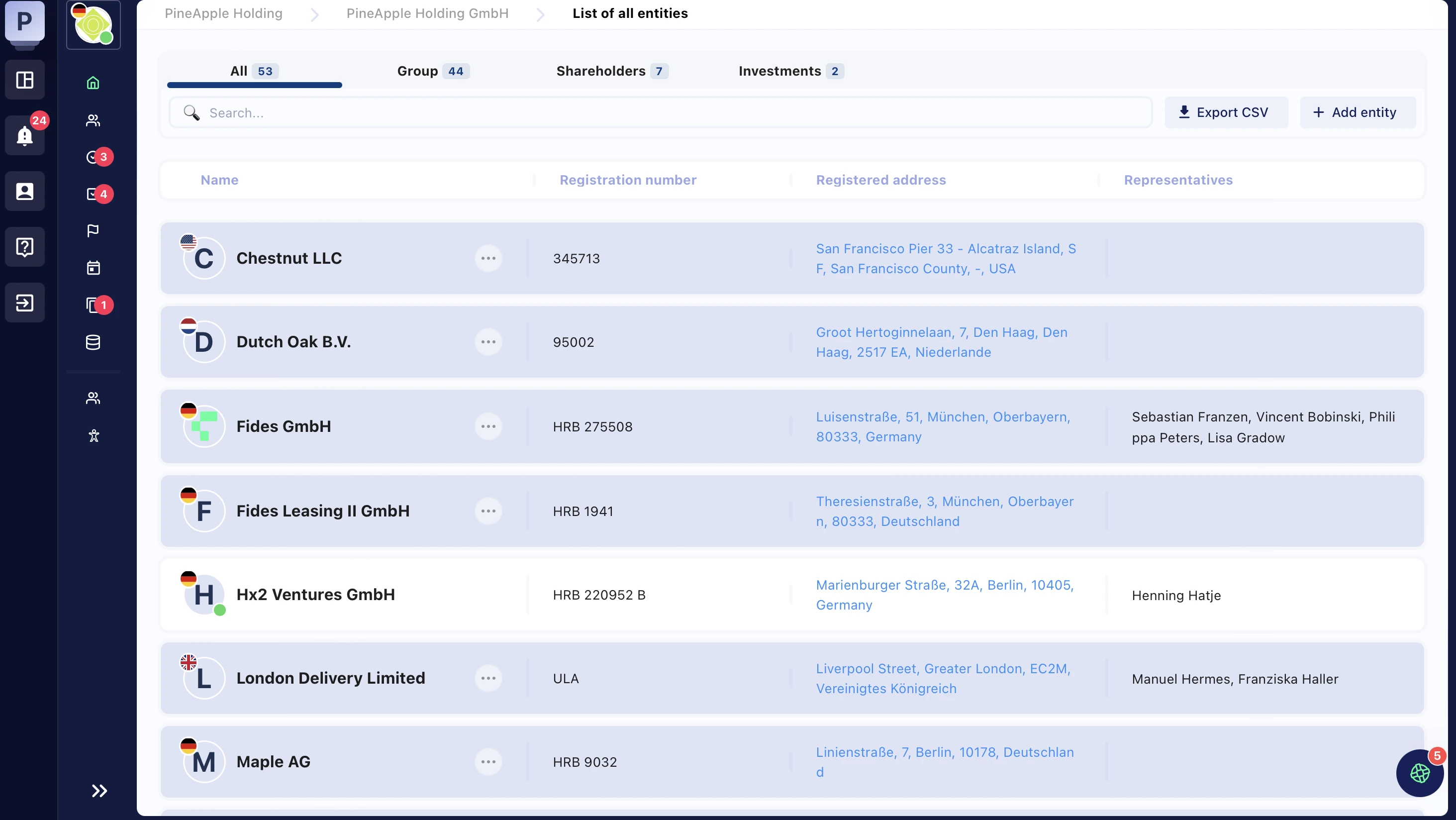Sort by Registration number column header
Screen dimensions: 1456x820
[628, 180]
